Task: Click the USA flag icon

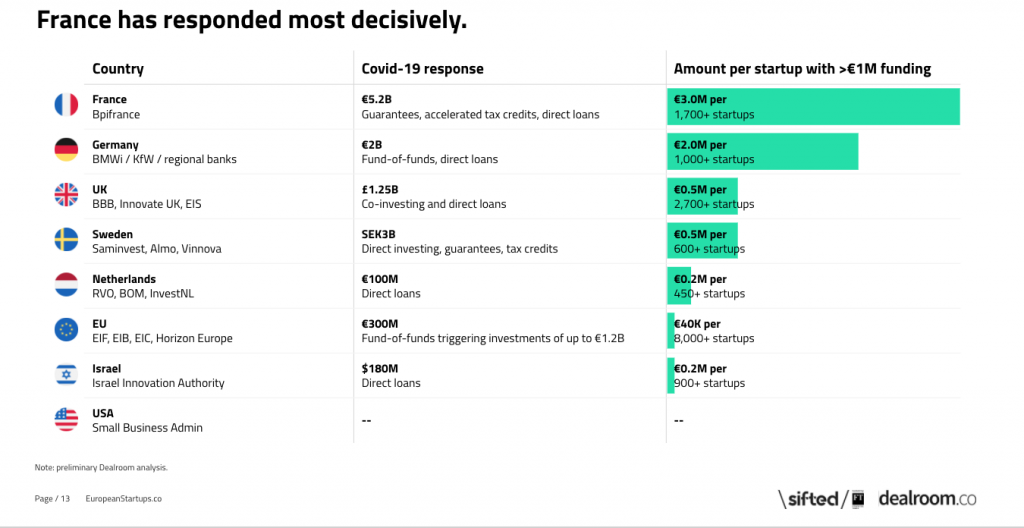Action: 66,419
